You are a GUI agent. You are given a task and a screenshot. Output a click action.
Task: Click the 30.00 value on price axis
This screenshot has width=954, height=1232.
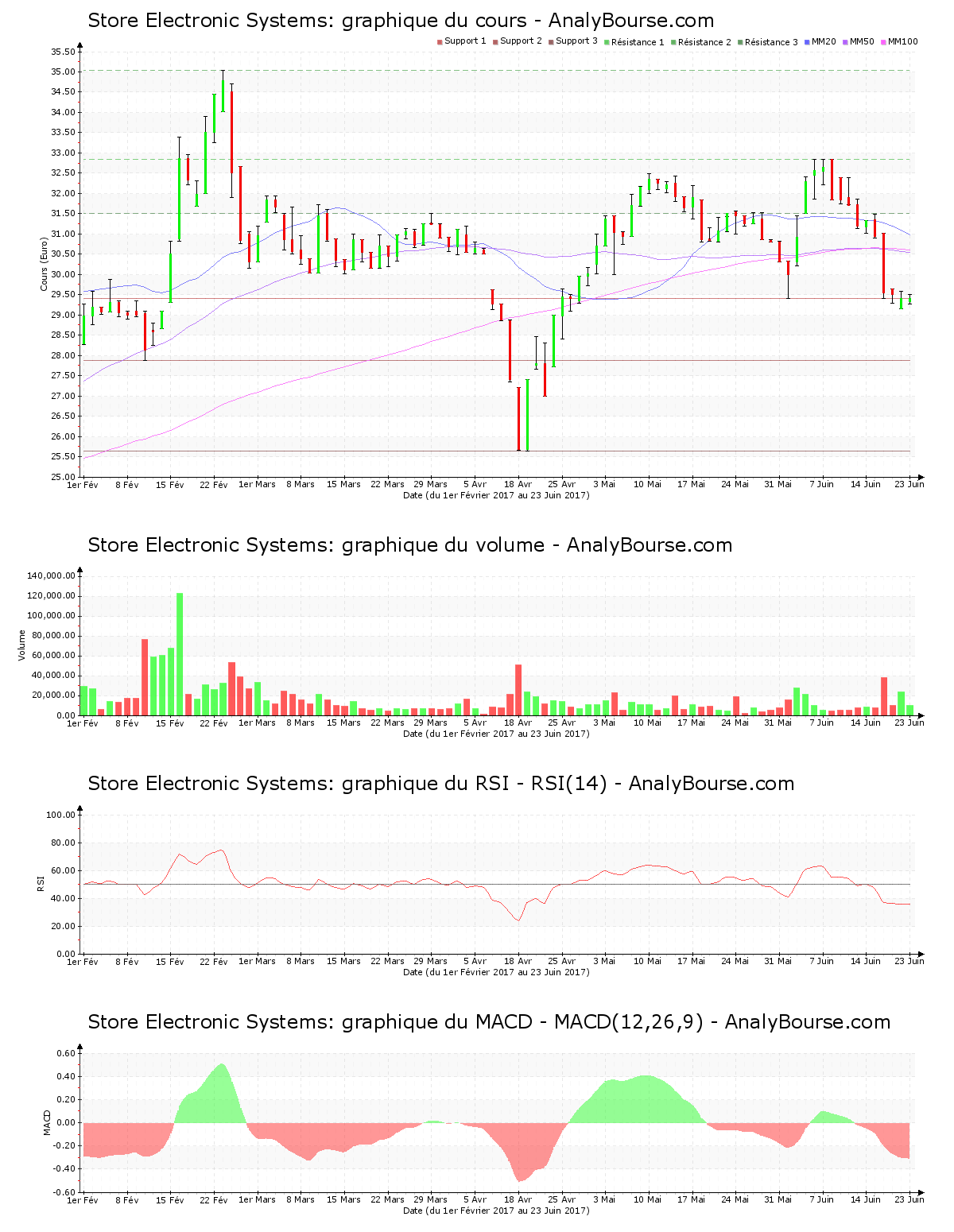tap(63, 274)
